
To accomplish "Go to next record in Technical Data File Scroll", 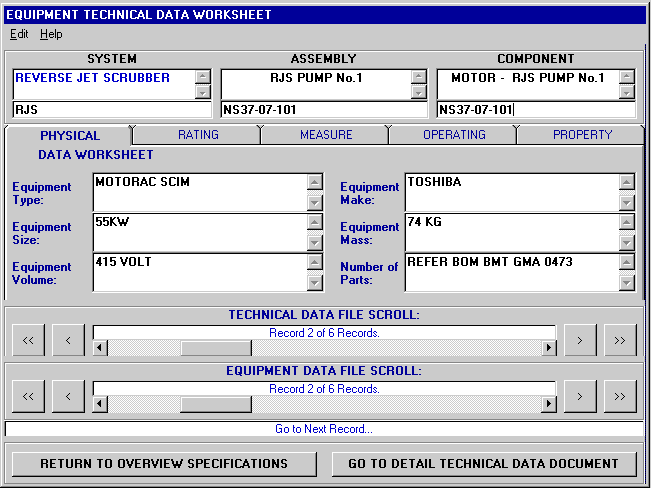I will click(x=580, y=341).
